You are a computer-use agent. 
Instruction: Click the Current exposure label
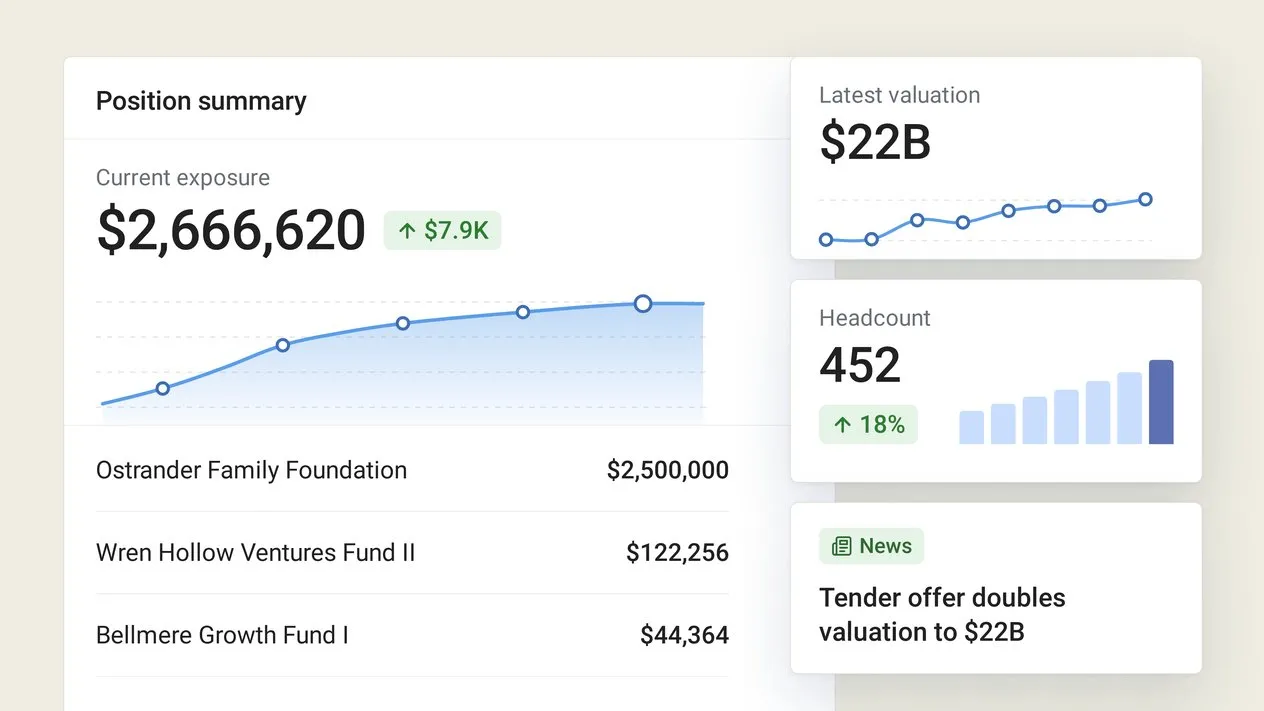coord(183,178)
